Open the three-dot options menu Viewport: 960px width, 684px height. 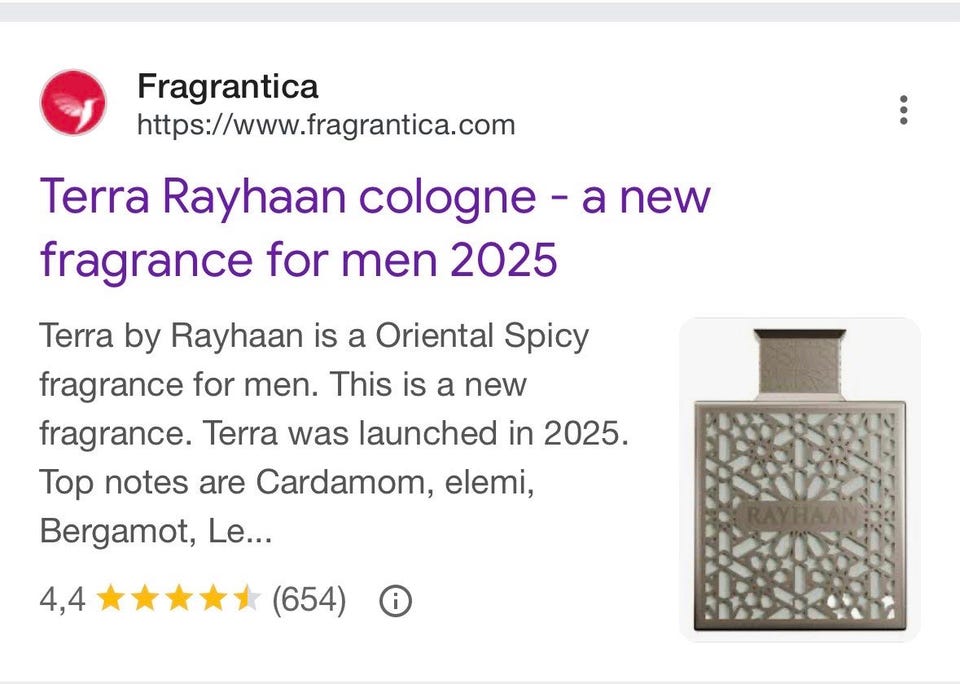(904, 110)
